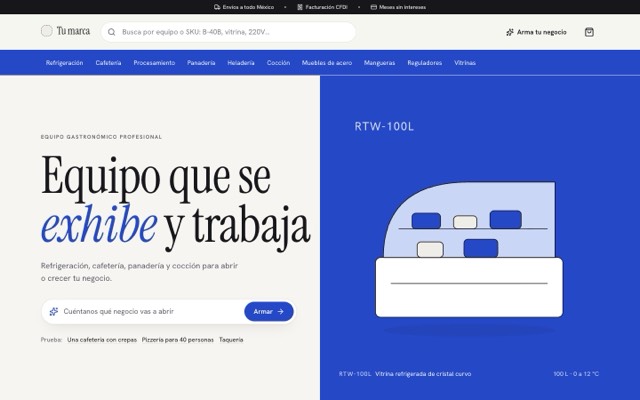Click the shopping cart icon

pos(589,32)
